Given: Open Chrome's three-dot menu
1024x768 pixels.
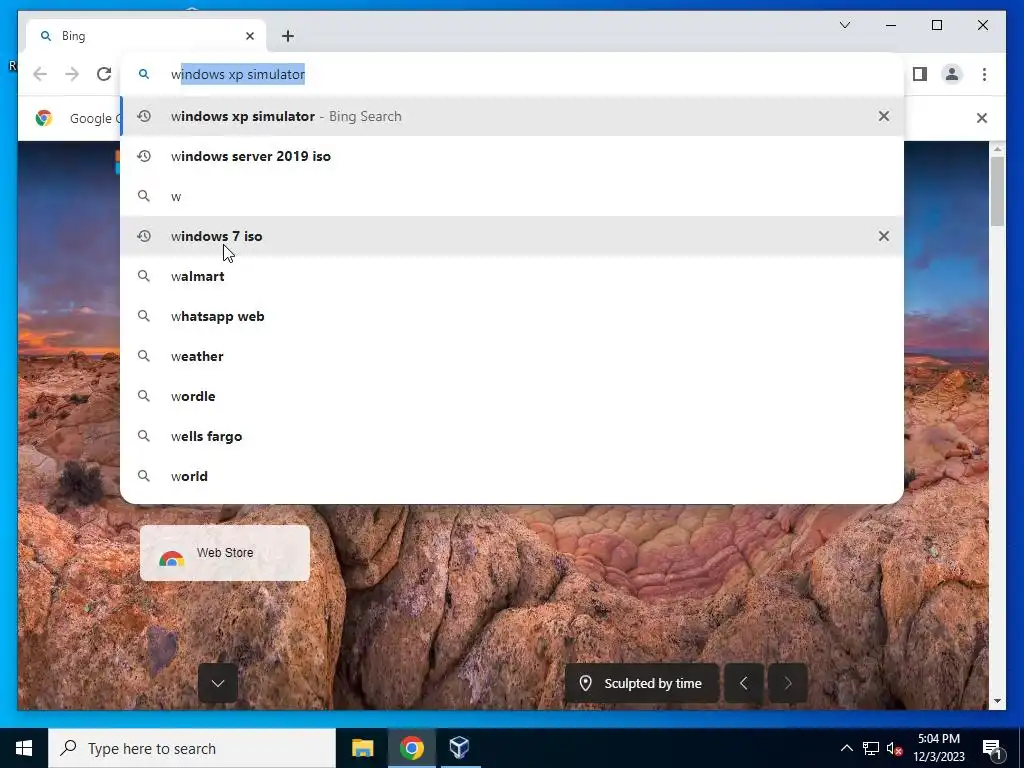Looking at the screenshot, I should coord(984,74).
